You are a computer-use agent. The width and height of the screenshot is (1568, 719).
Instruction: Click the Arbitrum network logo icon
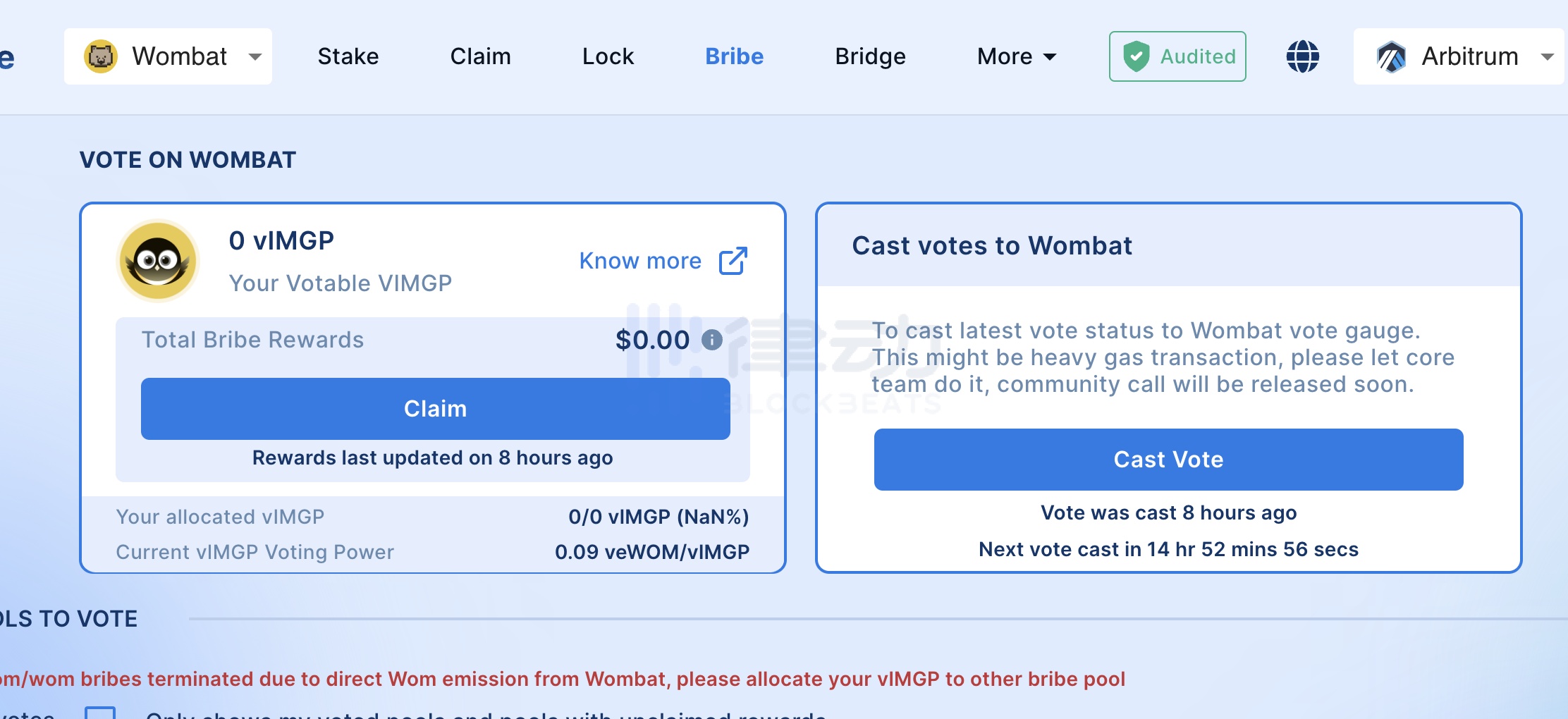coord(1391,56)
